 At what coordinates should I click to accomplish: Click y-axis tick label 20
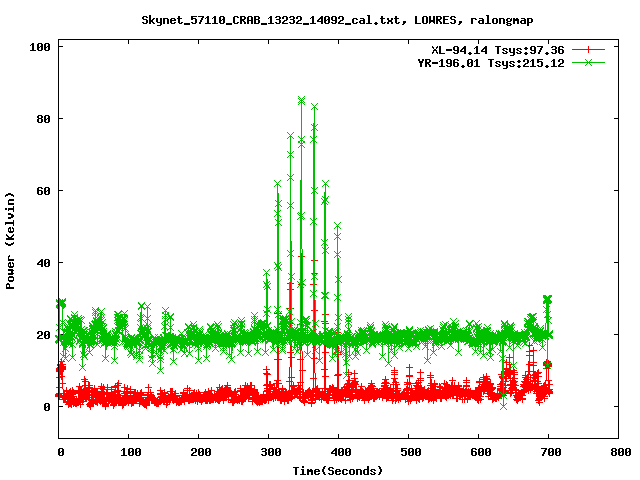44,335
